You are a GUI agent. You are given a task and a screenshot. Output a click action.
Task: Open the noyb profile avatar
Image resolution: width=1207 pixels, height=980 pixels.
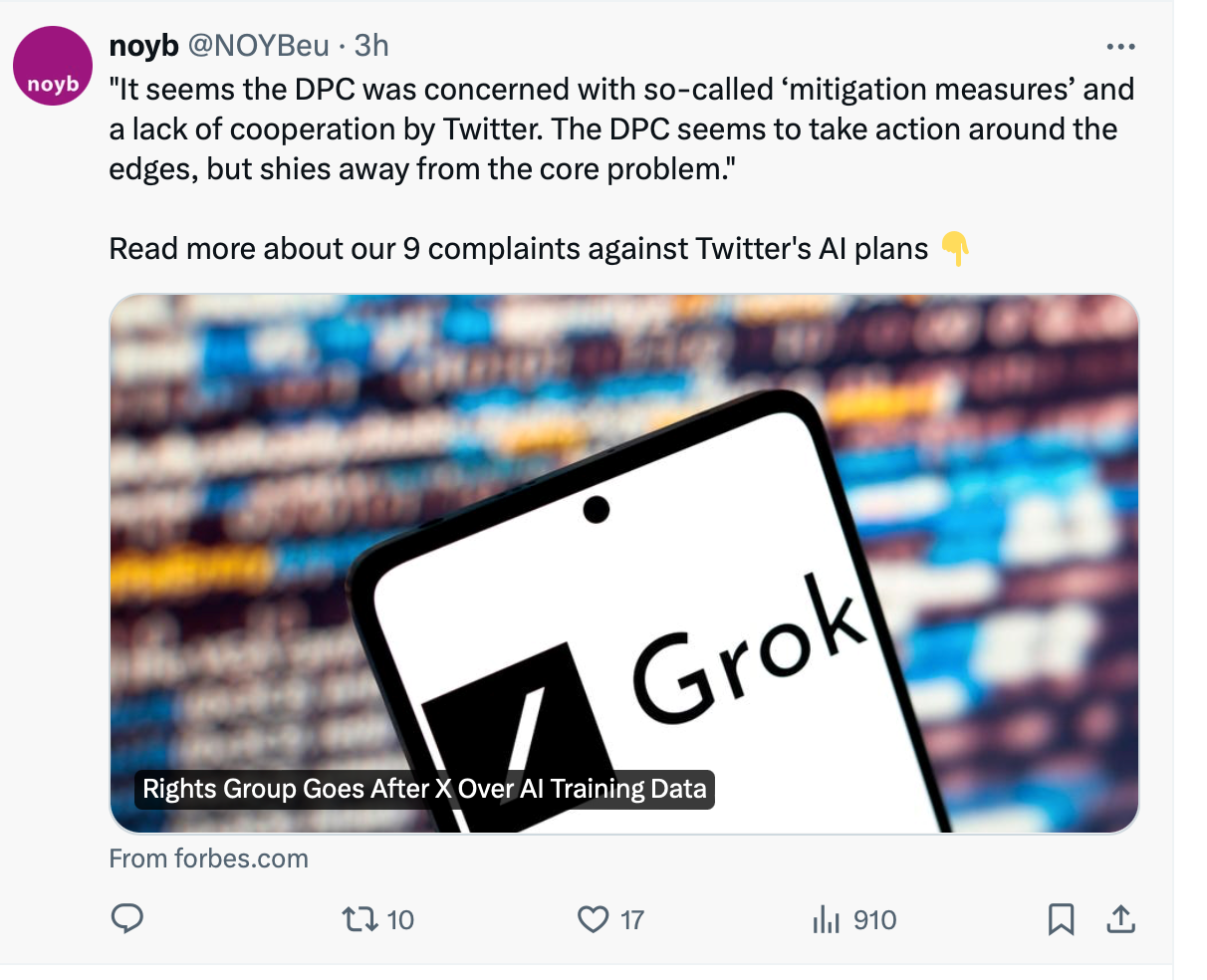coord(53,67)
